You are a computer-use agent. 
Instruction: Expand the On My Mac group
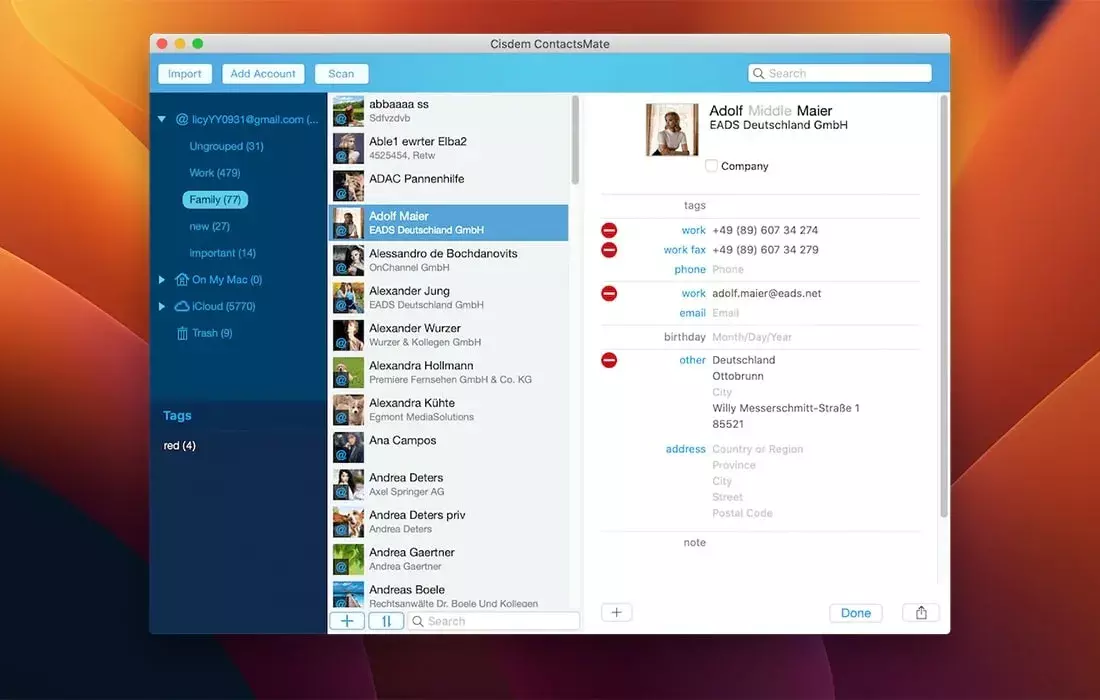pos(162,280)
